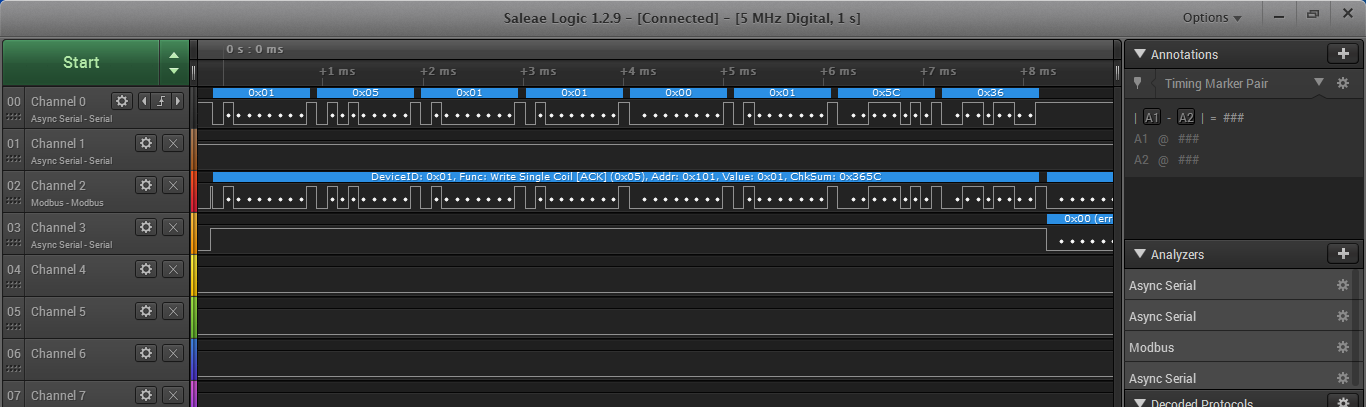This screenshot has width=1366, height=407.
Task: Select Channel 5 label
Action: [x=58, y=311]
